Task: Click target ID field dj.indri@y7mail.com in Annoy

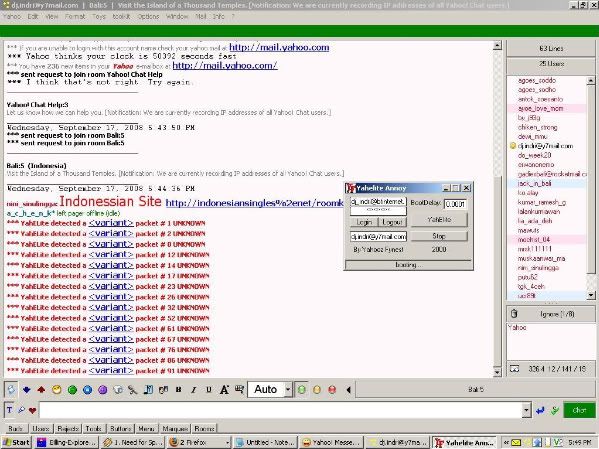Action: (378, 237)
